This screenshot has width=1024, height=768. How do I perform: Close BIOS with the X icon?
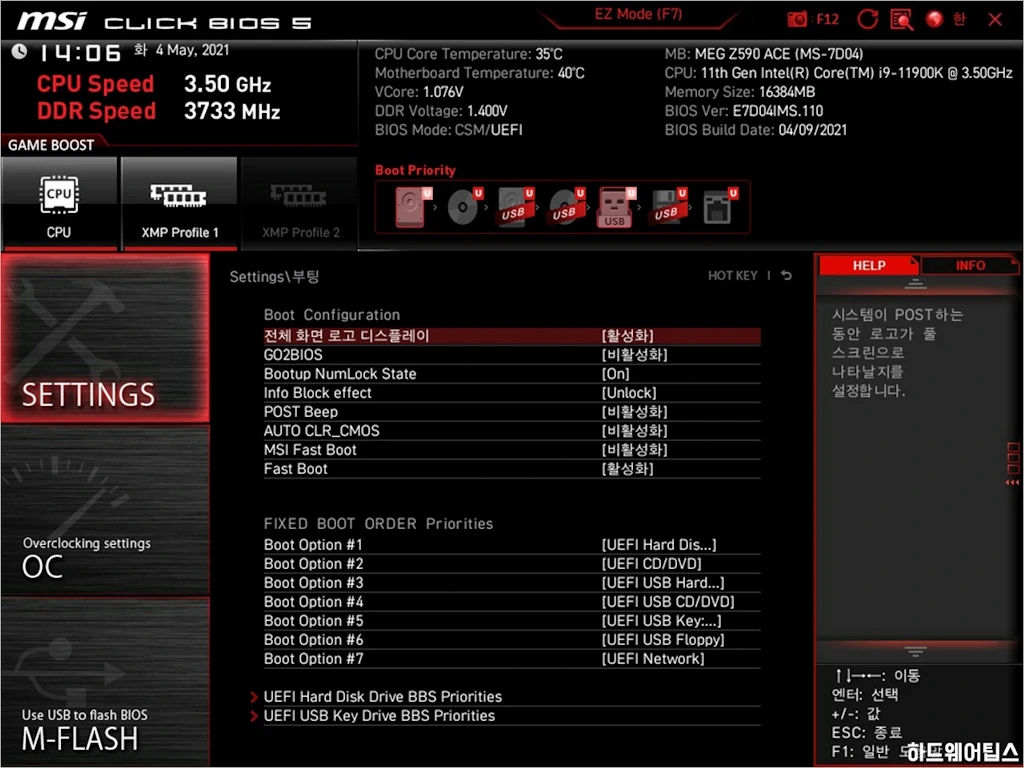(995, 20)
